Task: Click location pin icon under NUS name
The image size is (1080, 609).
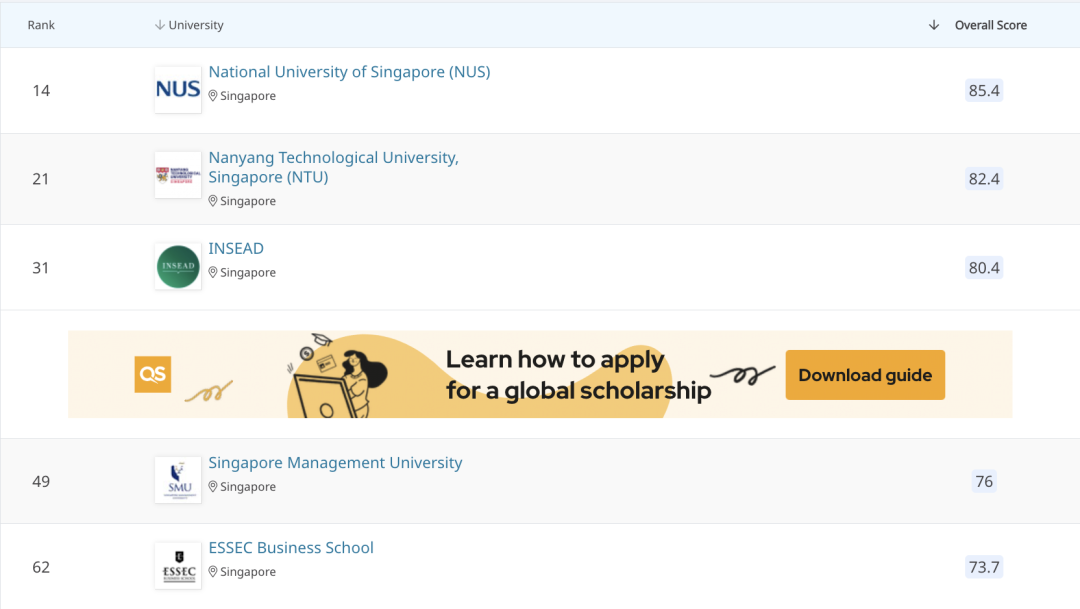Action: (x=213, y=96)
